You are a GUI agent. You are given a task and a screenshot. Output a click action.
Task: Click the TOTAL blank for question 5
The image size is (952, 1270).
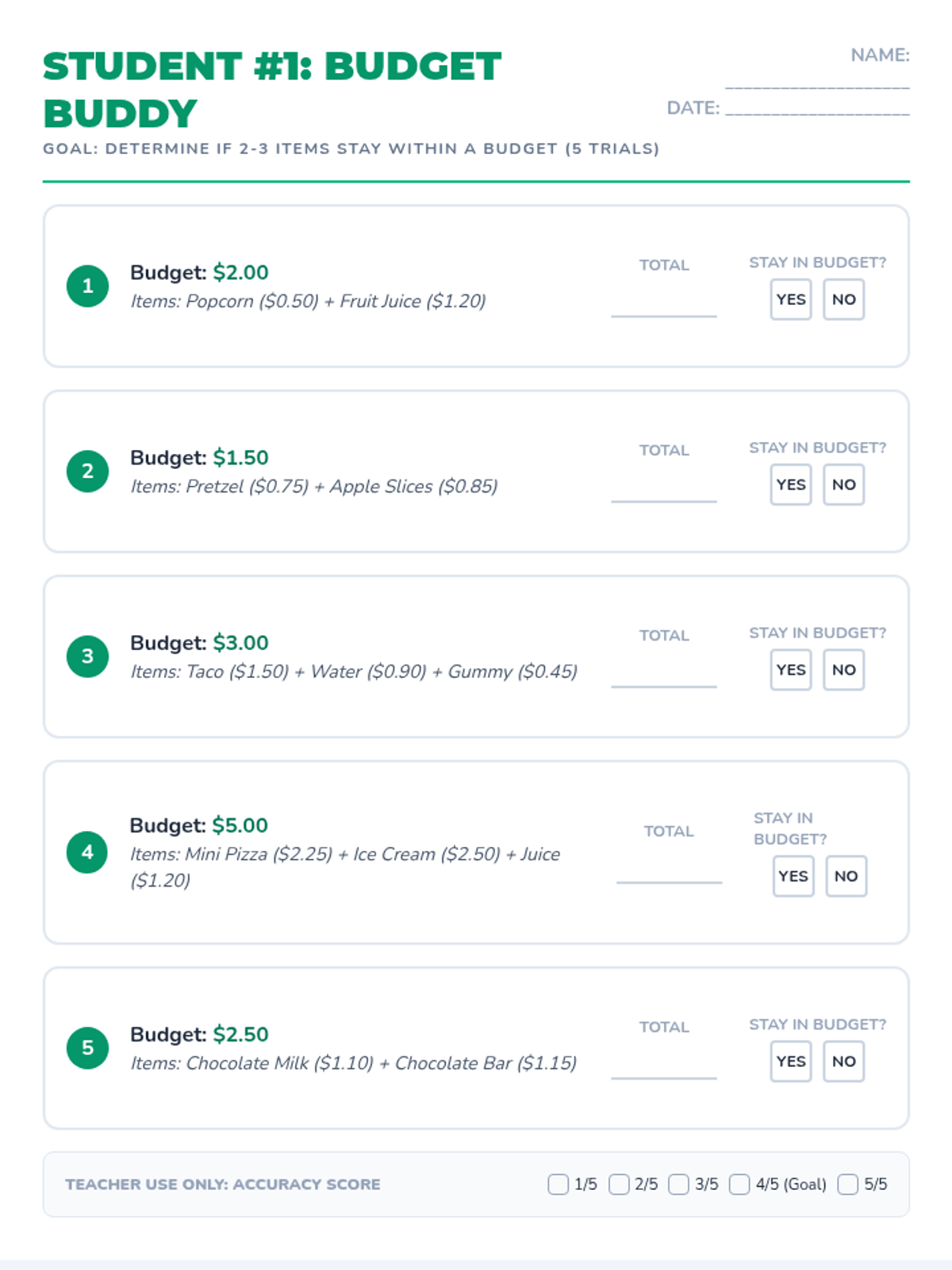pyautogui.click(x=664, y=1068)
